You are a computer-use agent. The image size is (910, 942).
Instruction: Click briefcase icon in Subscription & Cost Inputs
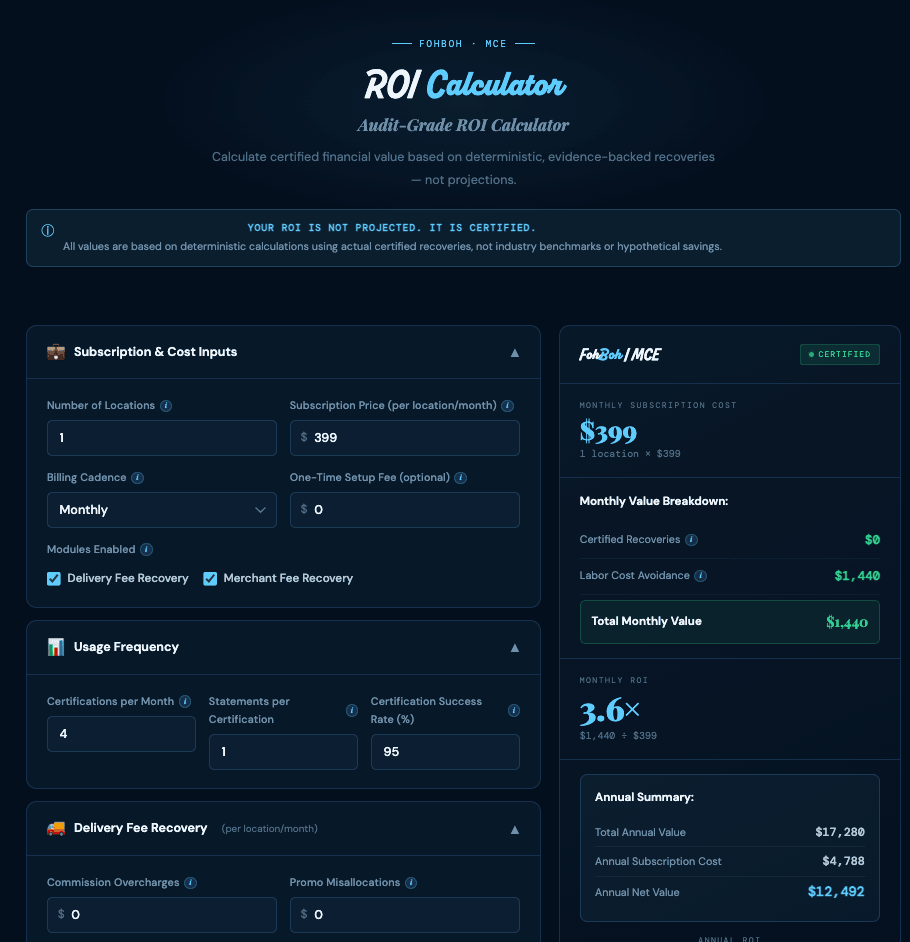pyautogui.click(x=56, y=353)
